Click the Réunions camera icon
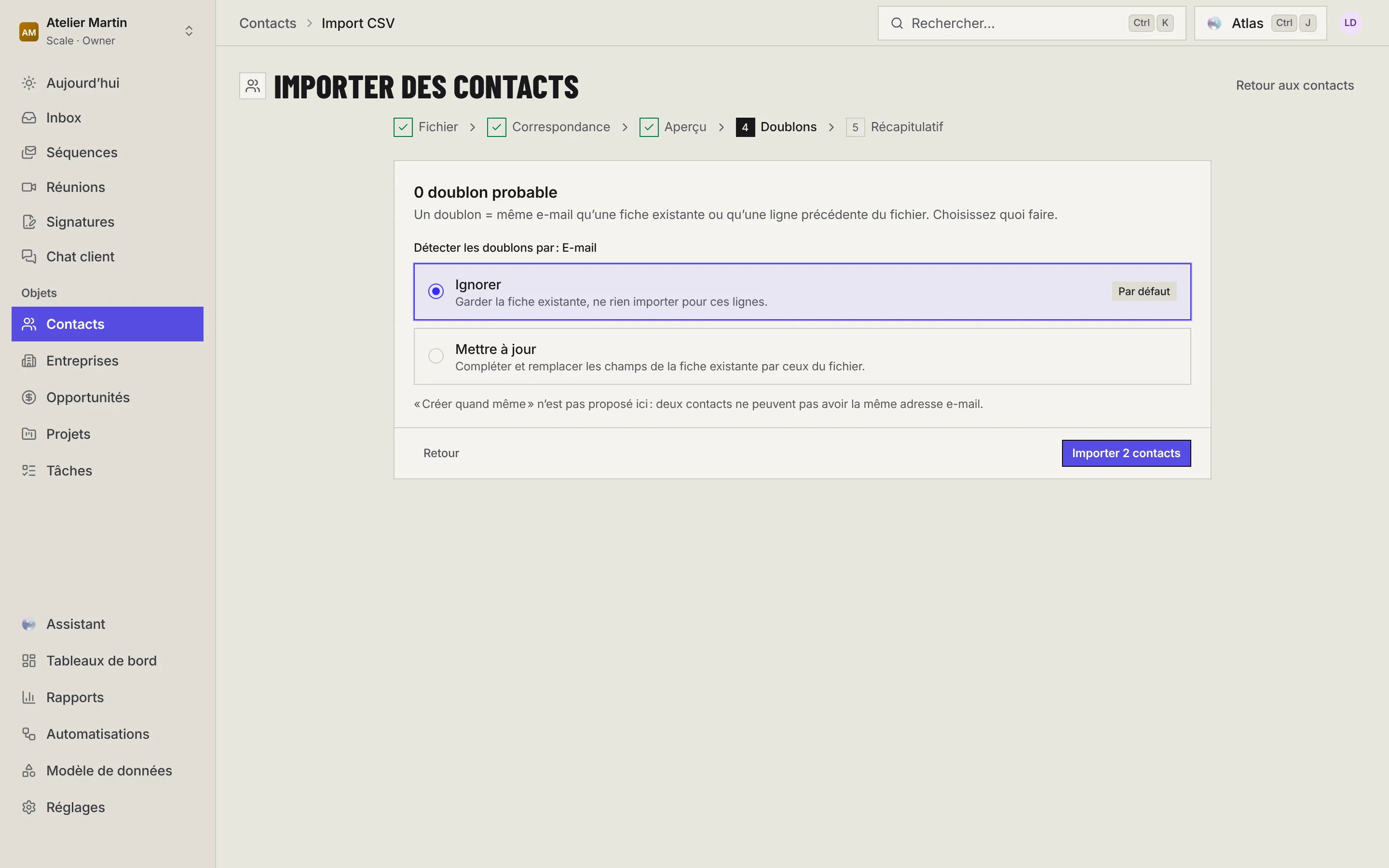 point(29,187)
